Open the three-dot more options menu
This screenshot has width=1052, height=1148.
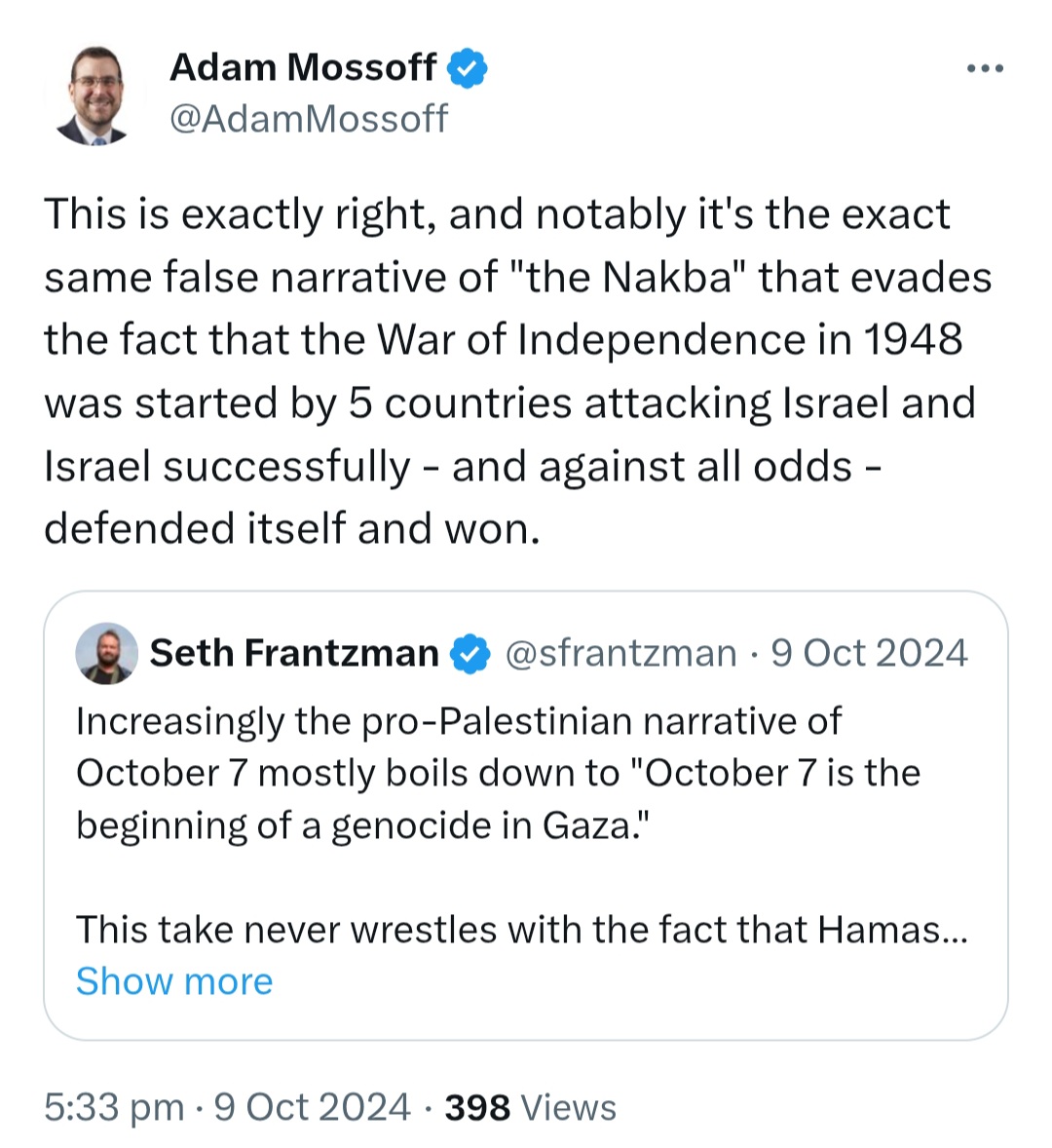click(985, 69)
